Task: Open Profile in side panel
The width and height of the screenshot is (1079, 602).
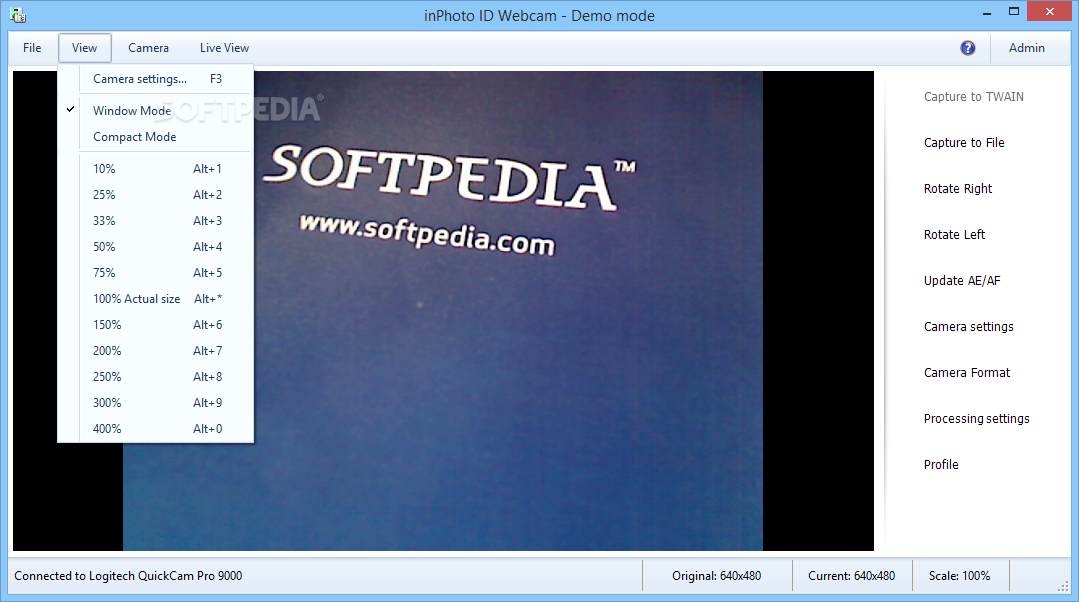Action: pos(941,464)
